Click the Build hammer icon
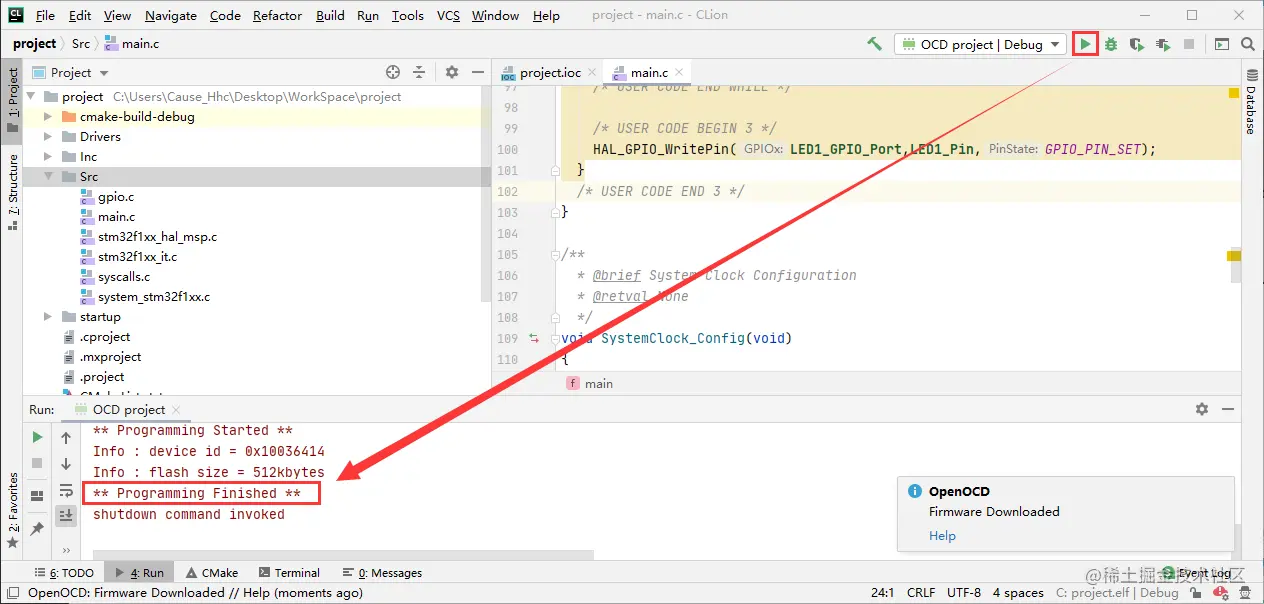 [874, 44]
